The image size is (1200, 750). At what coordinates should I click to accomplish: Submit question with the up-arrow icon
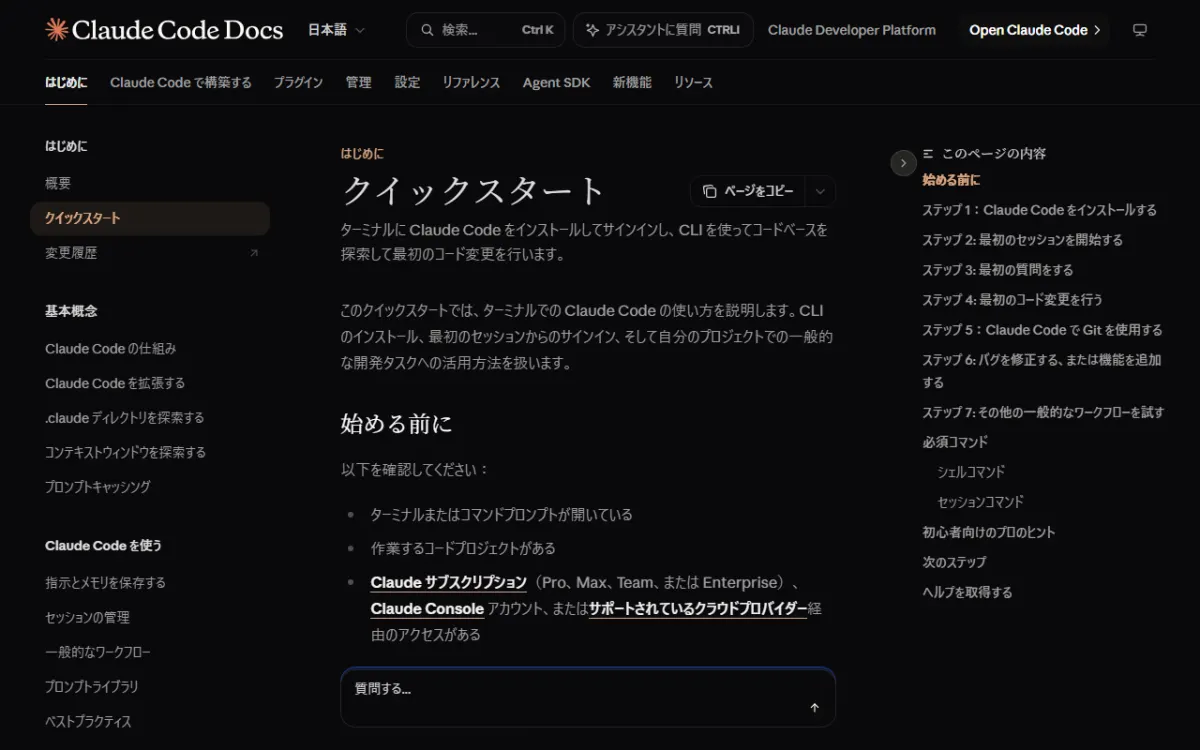[814, 708]
